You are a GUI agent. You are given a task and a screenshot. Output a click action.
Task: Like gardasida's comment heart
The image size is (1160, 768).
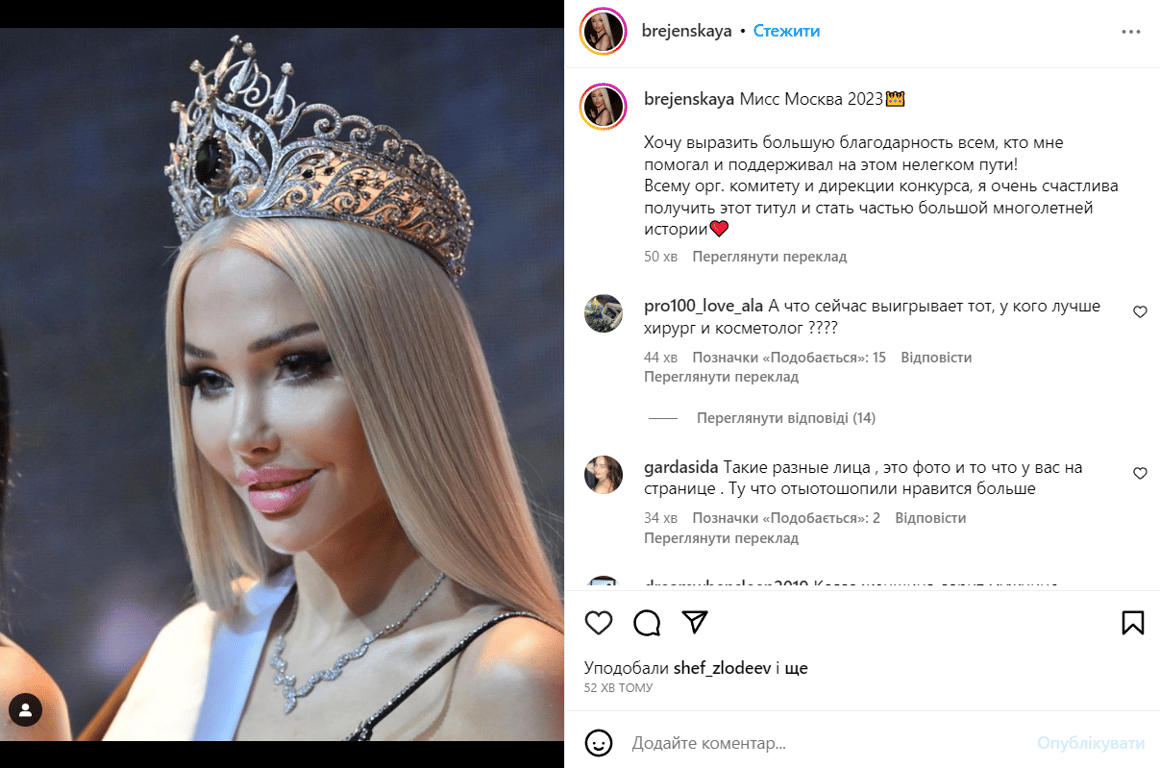[x=1140, y=474]
